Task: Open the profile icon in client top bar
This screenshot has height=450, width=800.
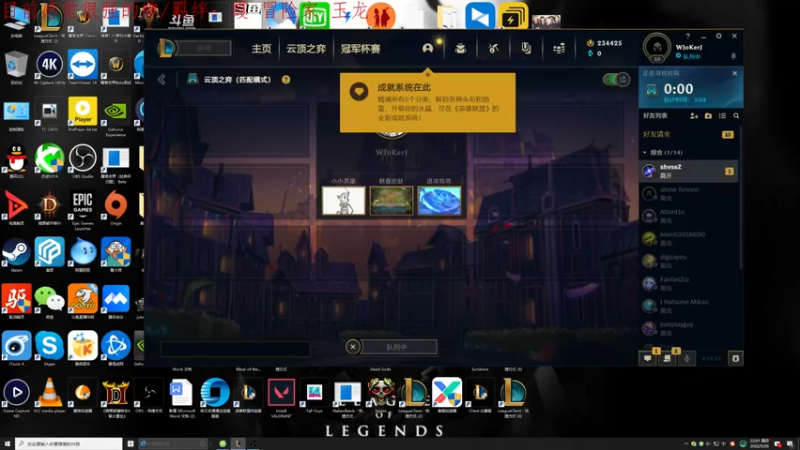Action: [428, 48]
